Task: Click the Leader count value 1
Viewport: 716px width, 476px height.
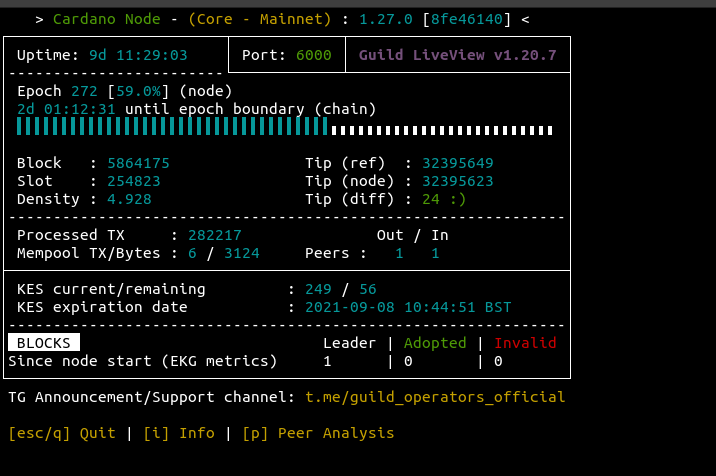Action: 327,361
